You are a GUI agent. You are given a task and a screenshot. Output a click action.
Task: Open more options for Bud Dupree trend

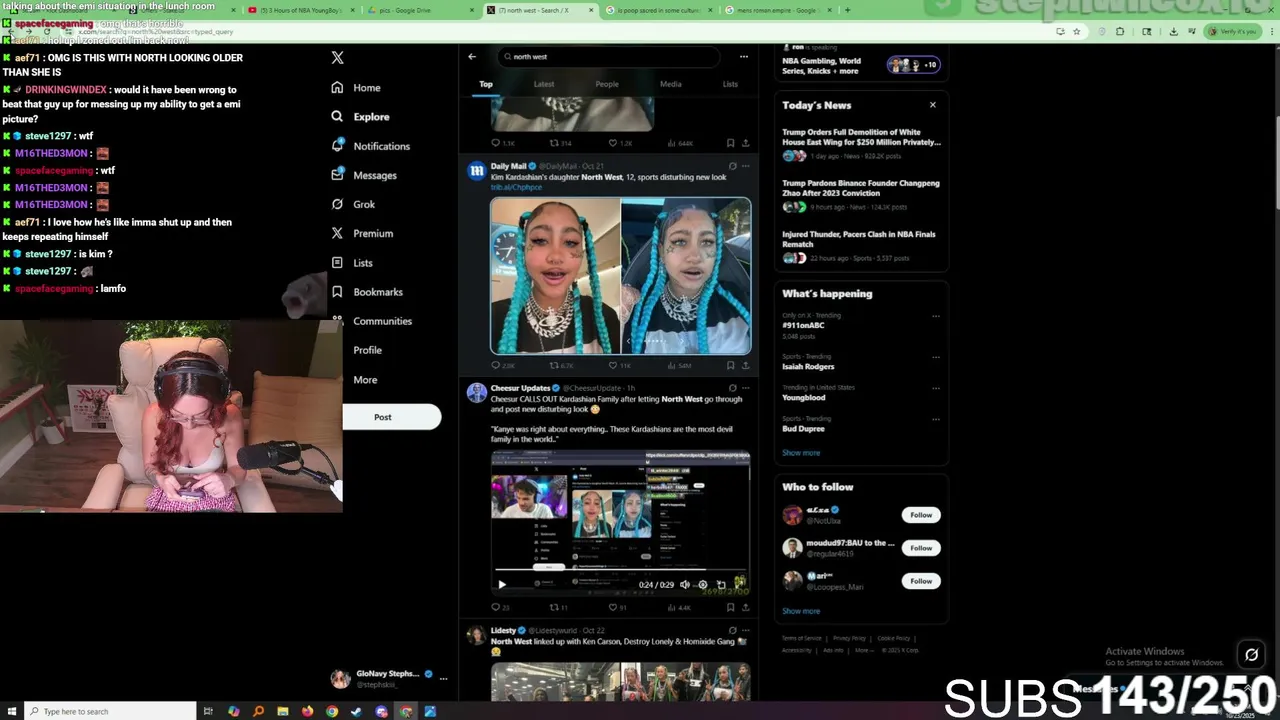[936, 419]
